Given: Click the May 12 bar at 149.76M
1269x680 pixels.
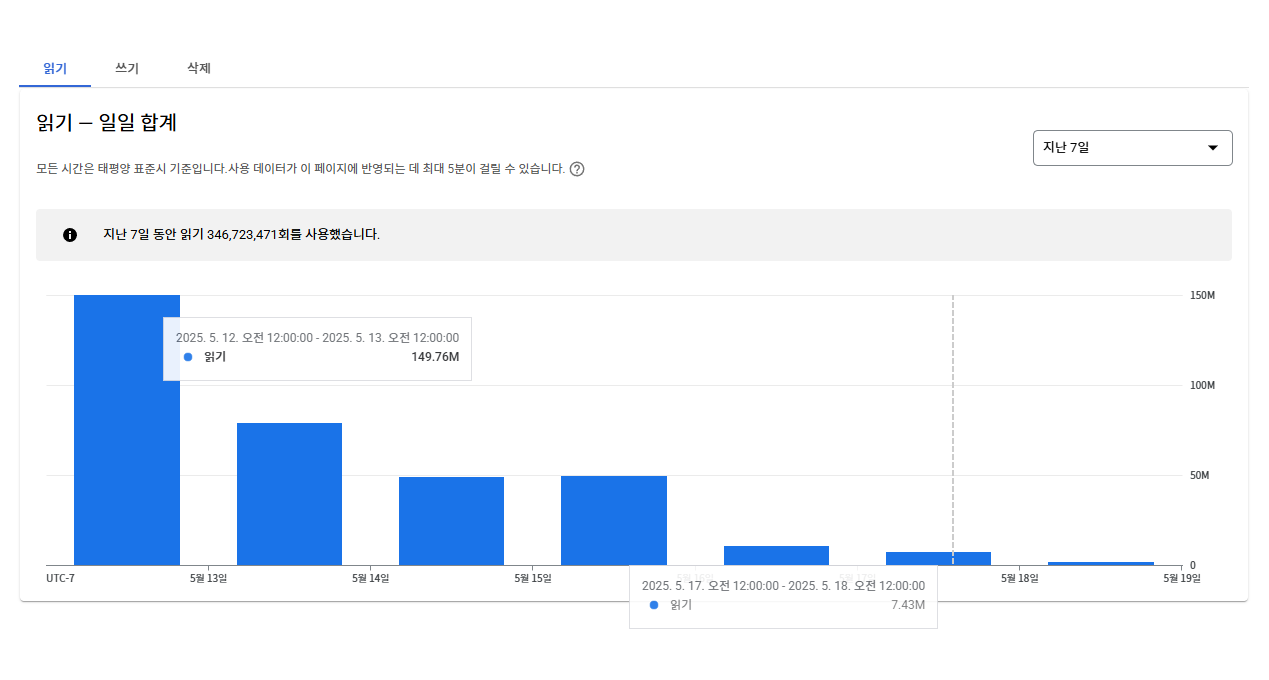Looking at the screenshot, I should pyautogui.click(x=127, y=430).
